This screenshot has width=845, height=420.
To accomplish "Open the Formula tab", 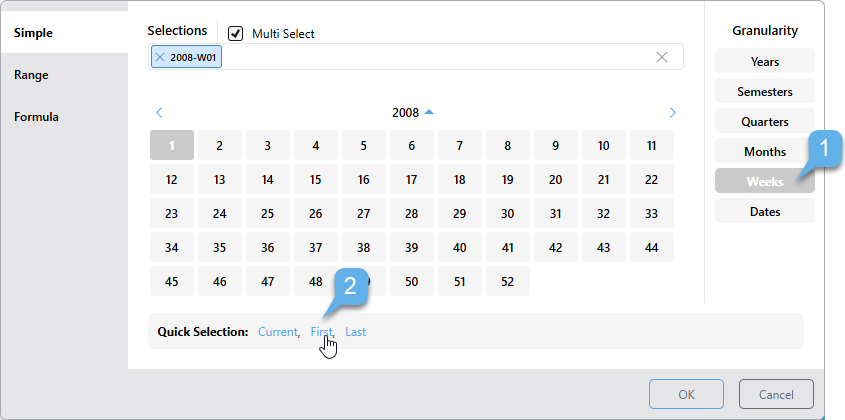I will [36, 117].
